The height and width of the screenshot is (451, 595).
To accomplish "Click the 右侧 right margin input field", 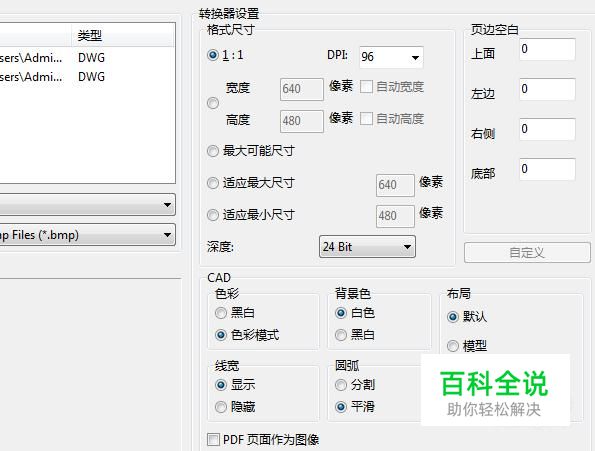I will coord(547,129).
